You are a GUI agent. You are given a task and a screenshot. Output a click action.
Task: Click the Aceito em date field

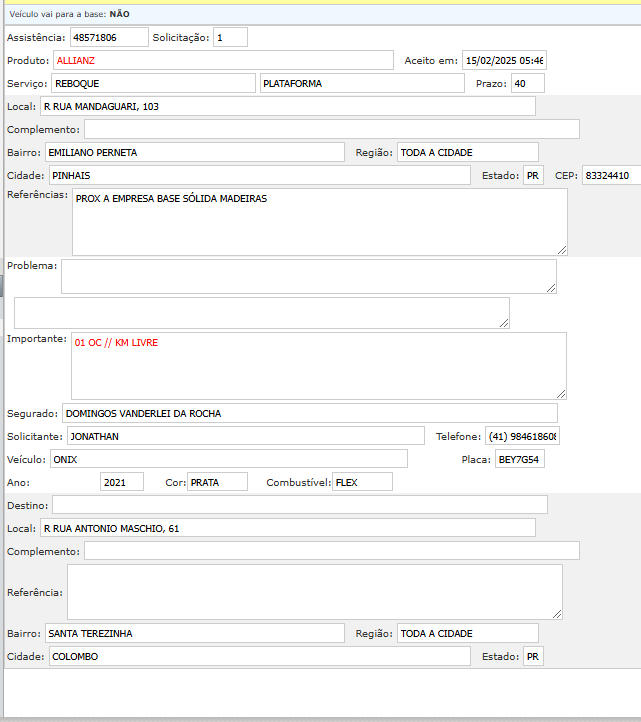coord(504,60)
